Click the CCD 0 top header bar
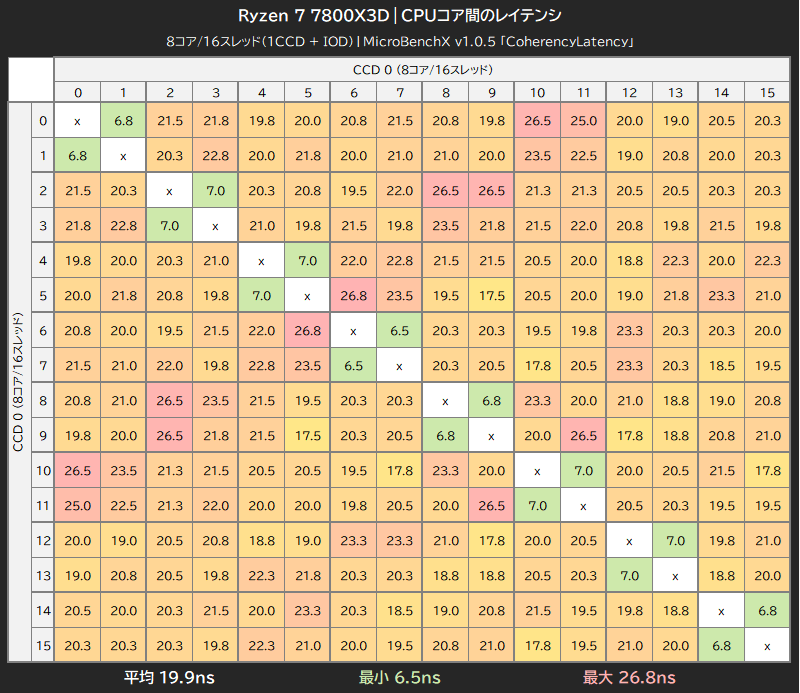800x693 pixels. [422, 69]
